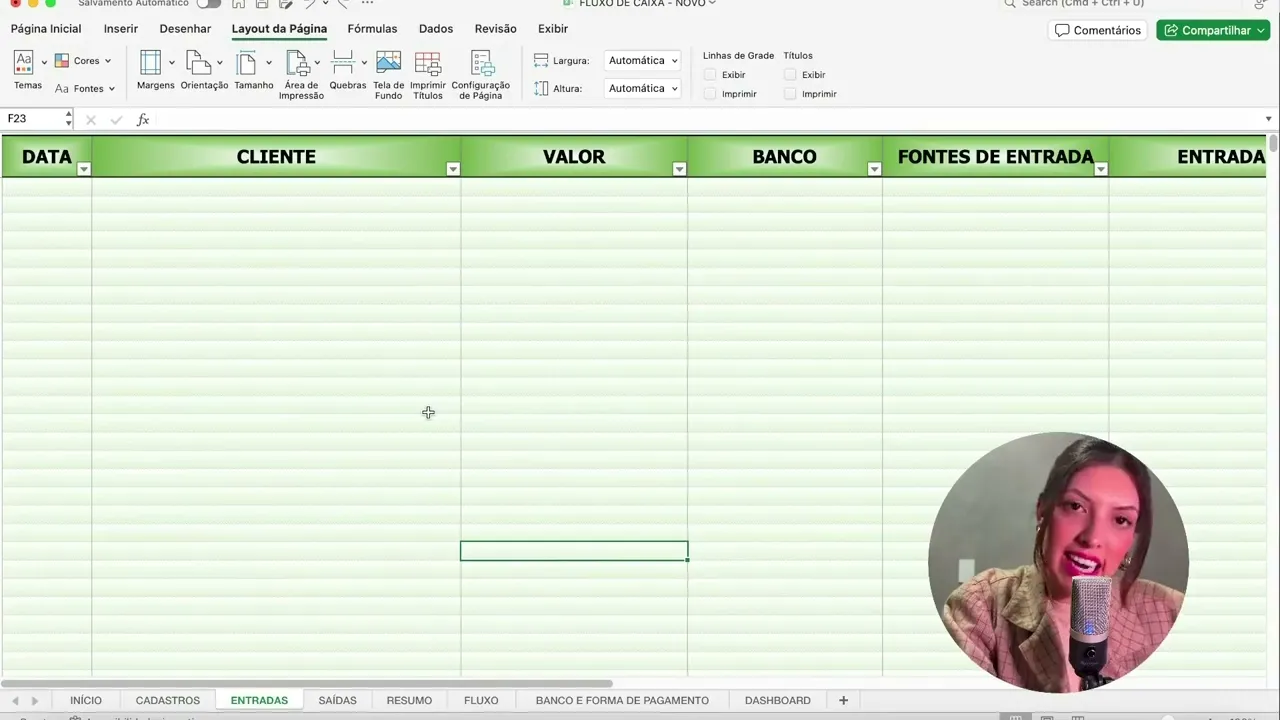Click the Orientação page orientation icon

pos(199,63)
